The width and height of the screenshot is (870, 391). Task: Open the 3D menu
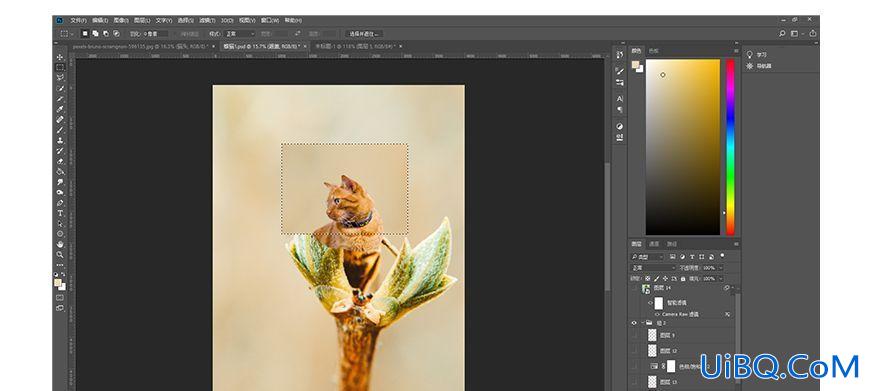227,21
